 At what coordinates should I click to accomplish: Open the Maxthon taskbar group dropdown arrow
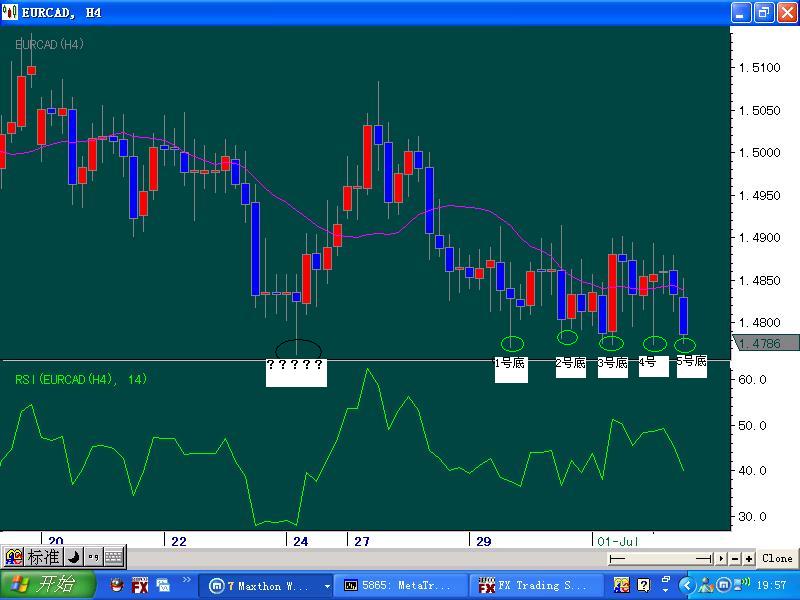327,585
